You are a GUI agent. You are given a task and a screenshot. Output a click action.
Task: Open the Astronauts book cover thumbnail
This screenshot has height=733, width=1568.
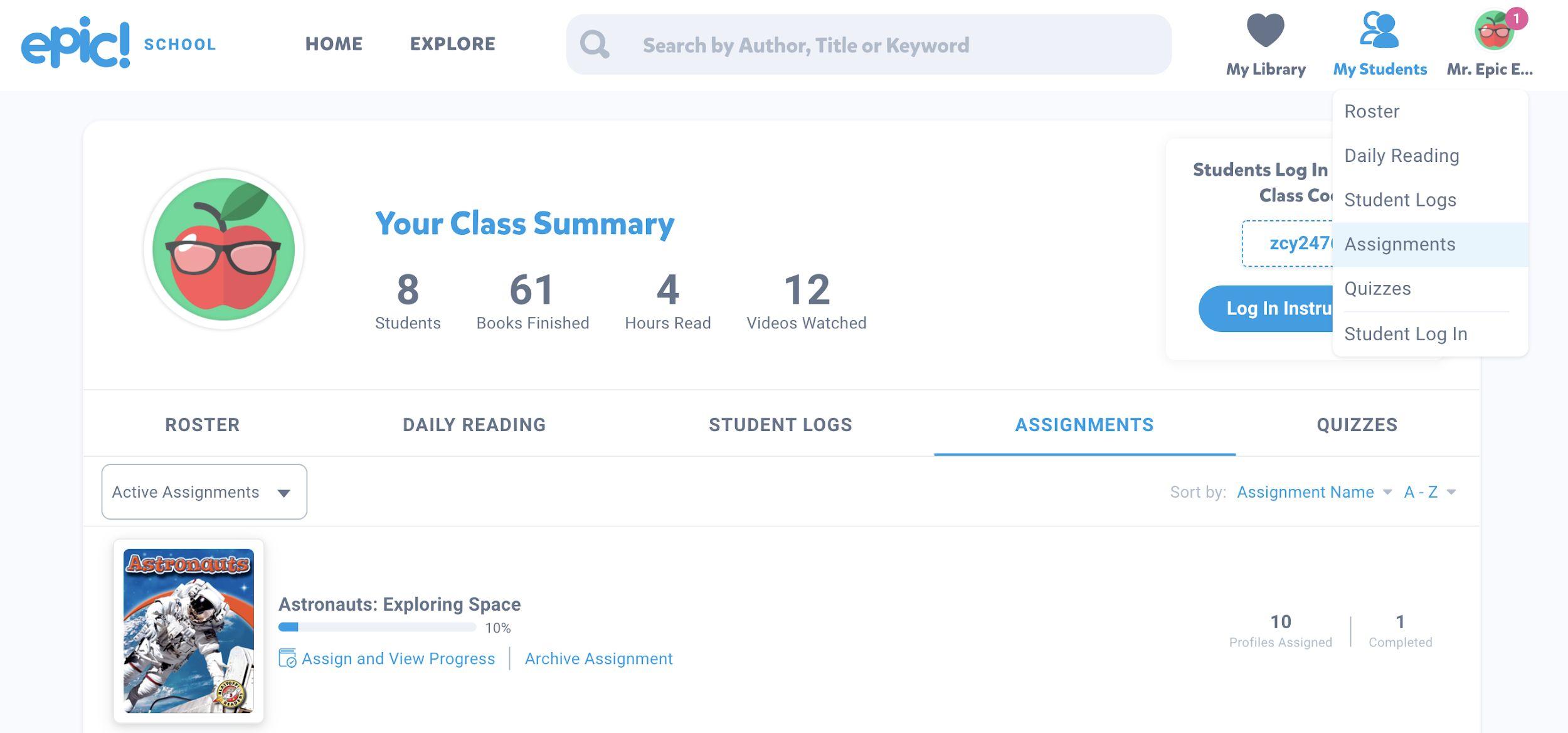(x=189, y=631)
